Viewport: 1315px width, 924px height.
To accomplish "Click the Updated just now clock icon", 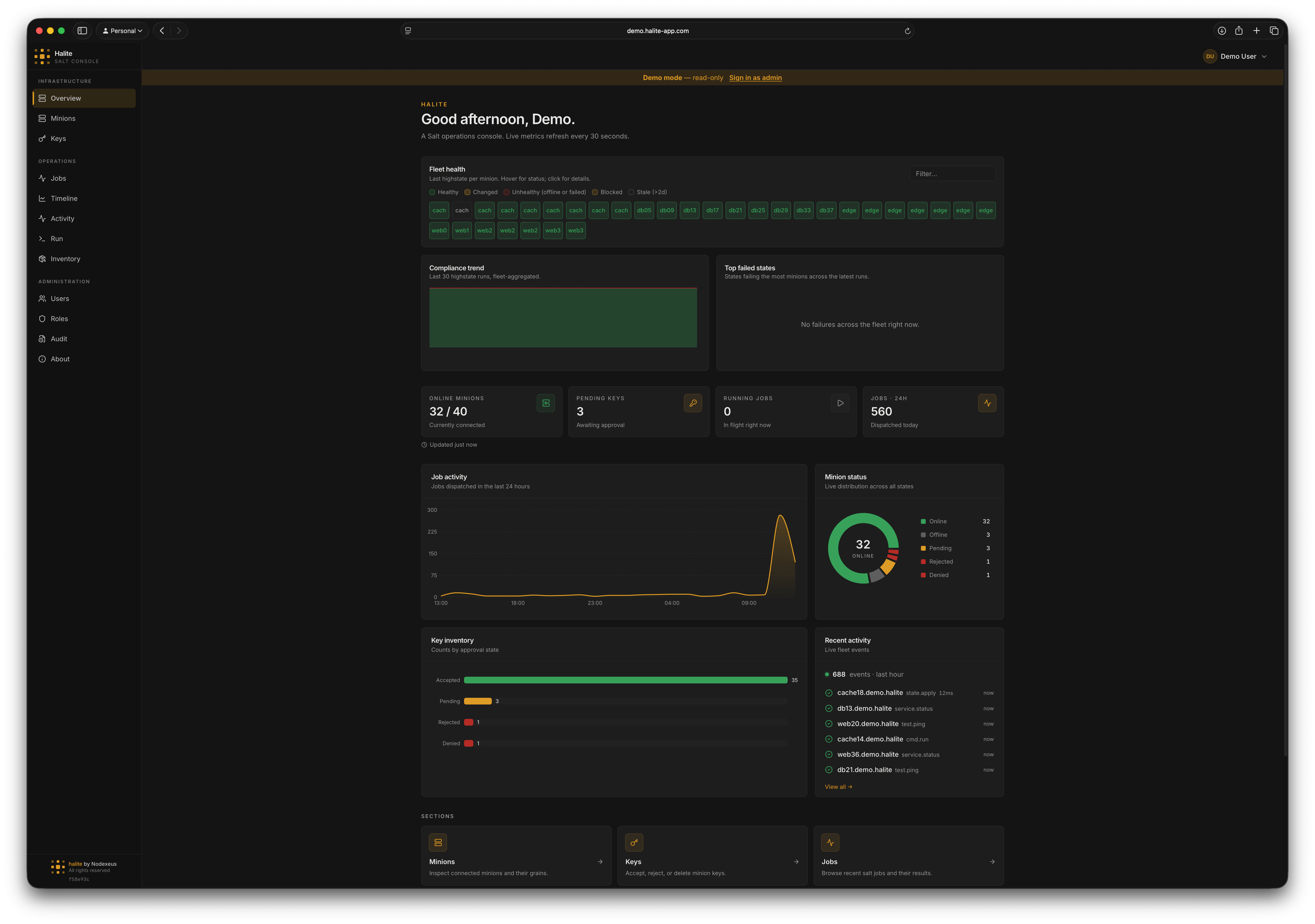I will 425,445.
